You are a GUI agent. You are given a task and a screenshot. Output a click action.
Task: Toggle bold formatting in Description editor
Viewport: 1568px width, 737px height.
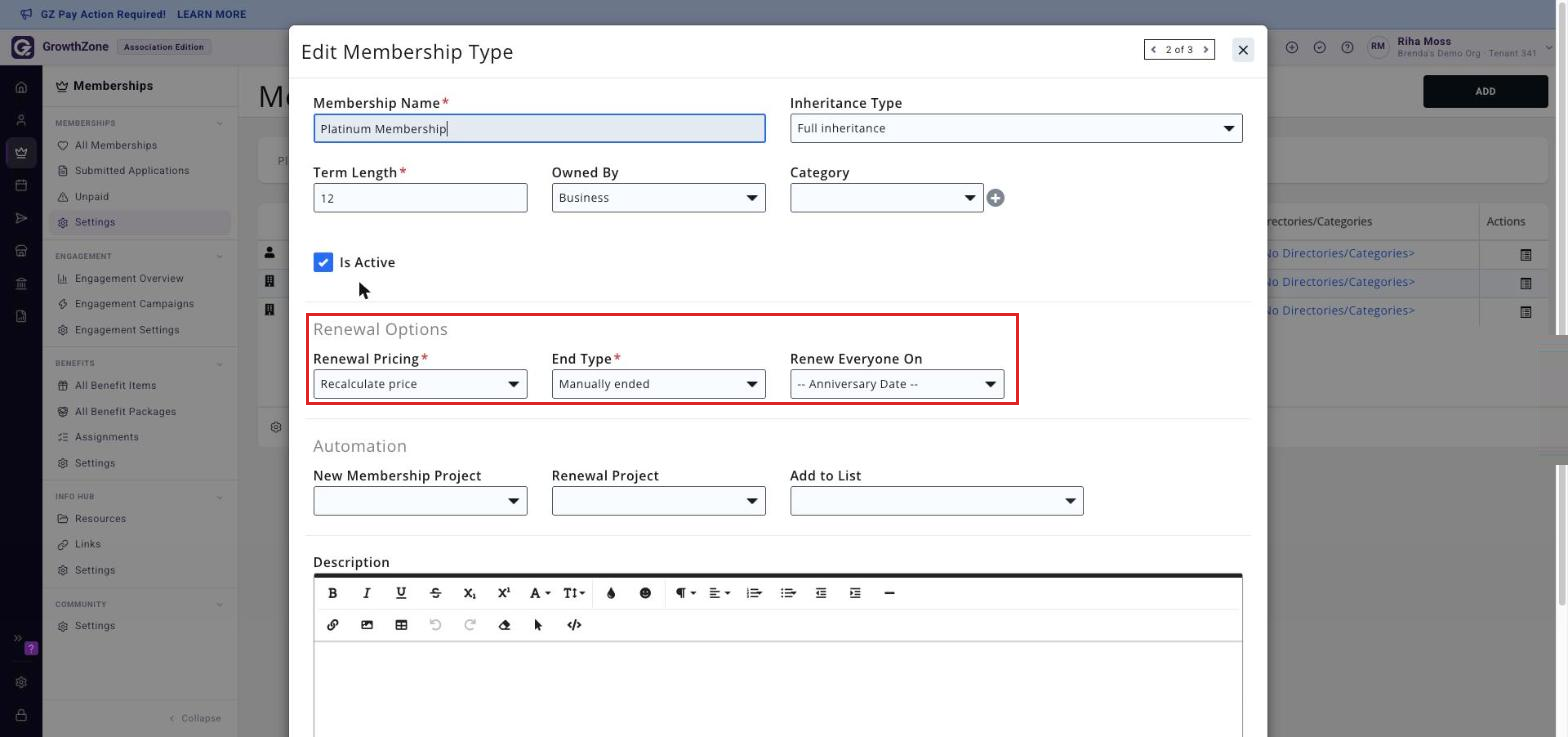333,593
